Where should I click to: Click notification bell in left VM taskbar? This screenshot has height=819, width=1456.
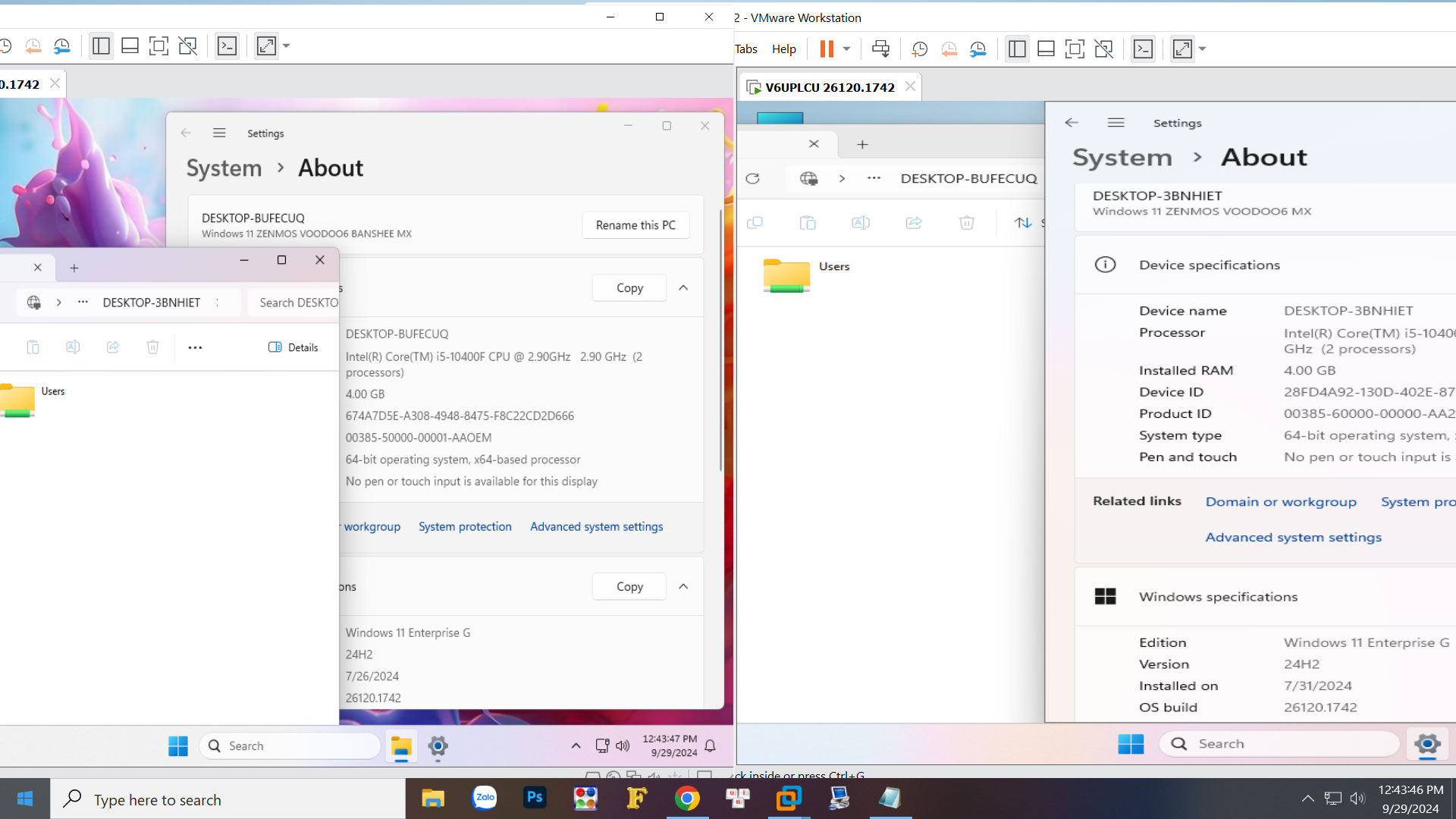tap(710, 746)
